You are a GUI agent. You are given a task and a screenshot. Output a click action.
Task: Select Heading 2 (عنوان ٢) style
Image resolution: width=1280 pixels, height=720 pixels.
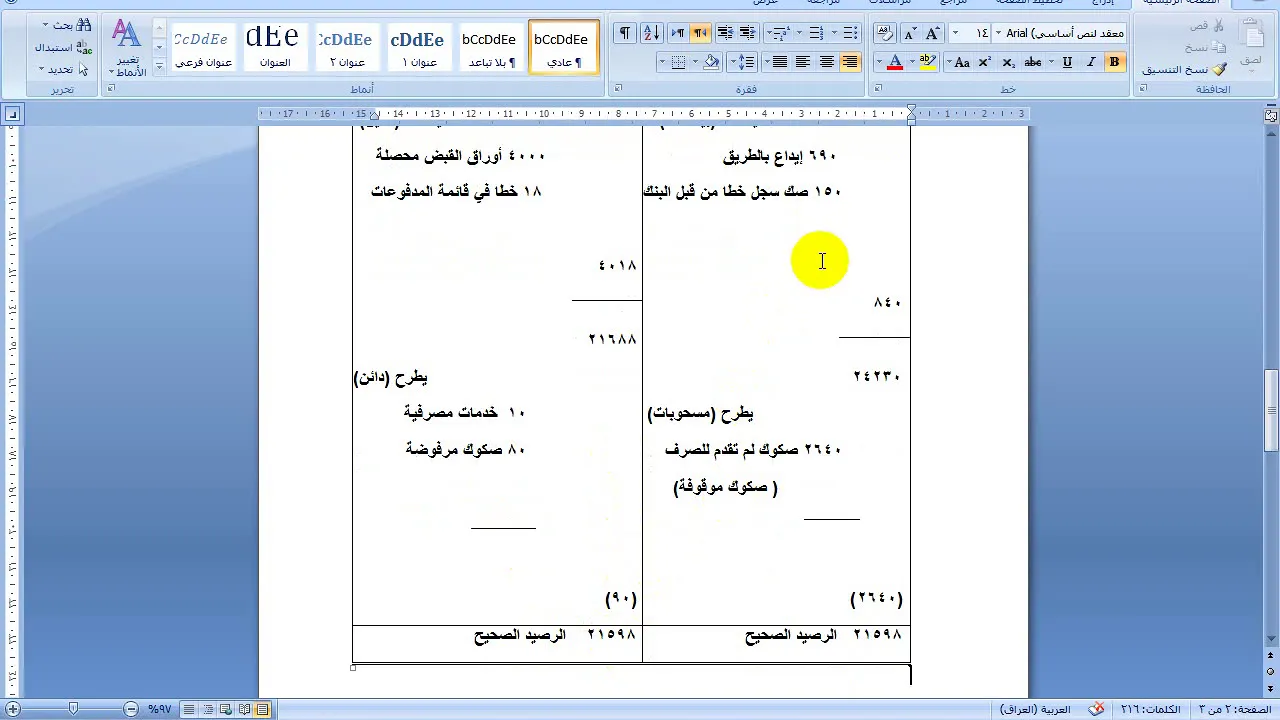pos(345,48)
